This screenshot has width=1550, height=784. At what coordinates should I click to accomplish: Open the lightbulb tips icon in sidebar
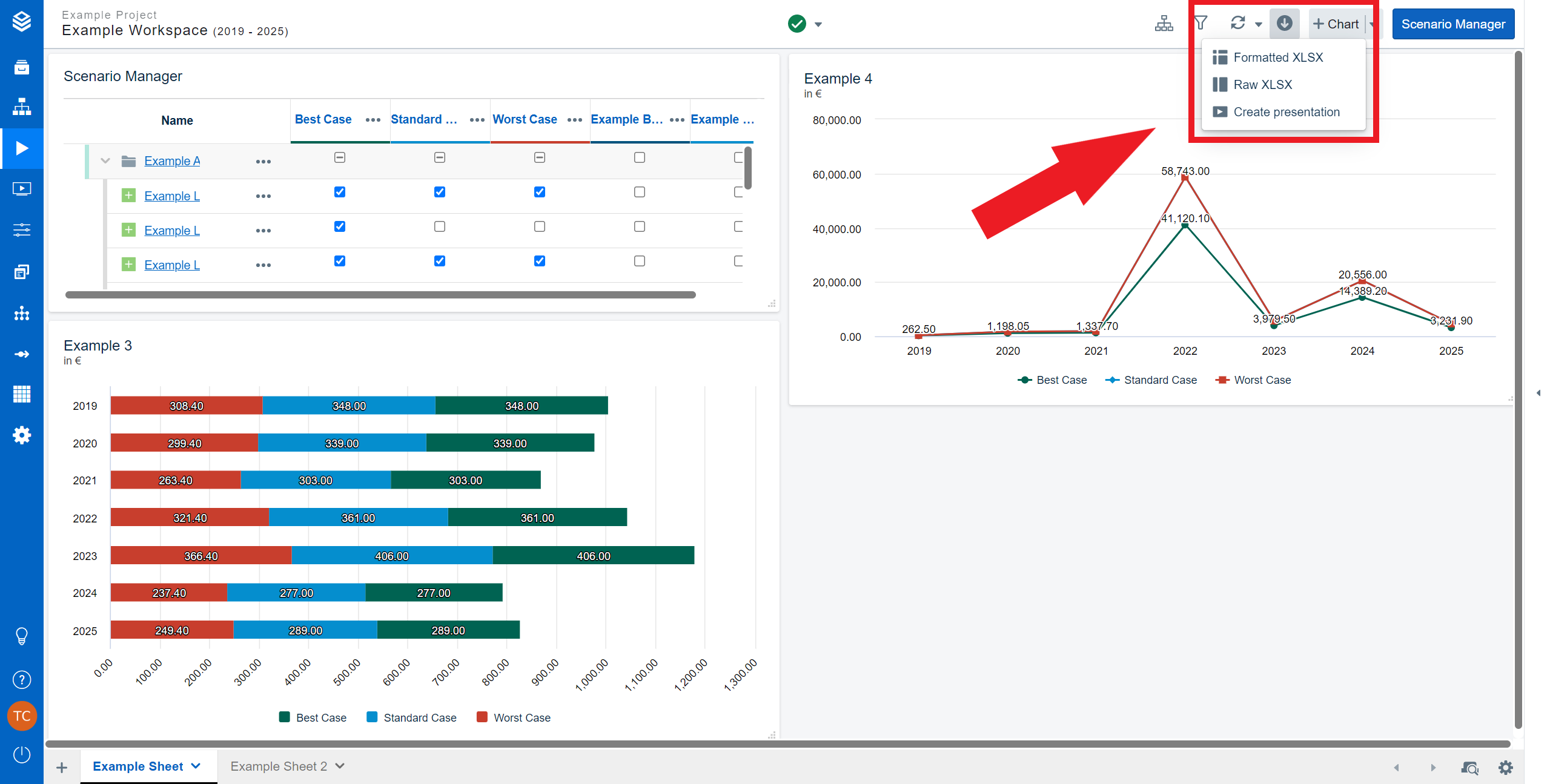click(x=22, y=636)
